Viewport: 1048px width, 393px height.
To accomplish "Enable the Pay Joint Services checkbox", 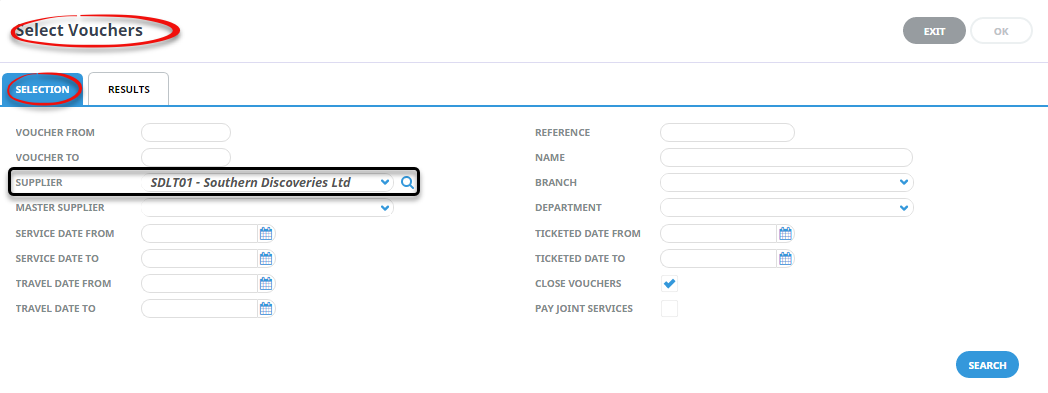I will pos(669,309).
